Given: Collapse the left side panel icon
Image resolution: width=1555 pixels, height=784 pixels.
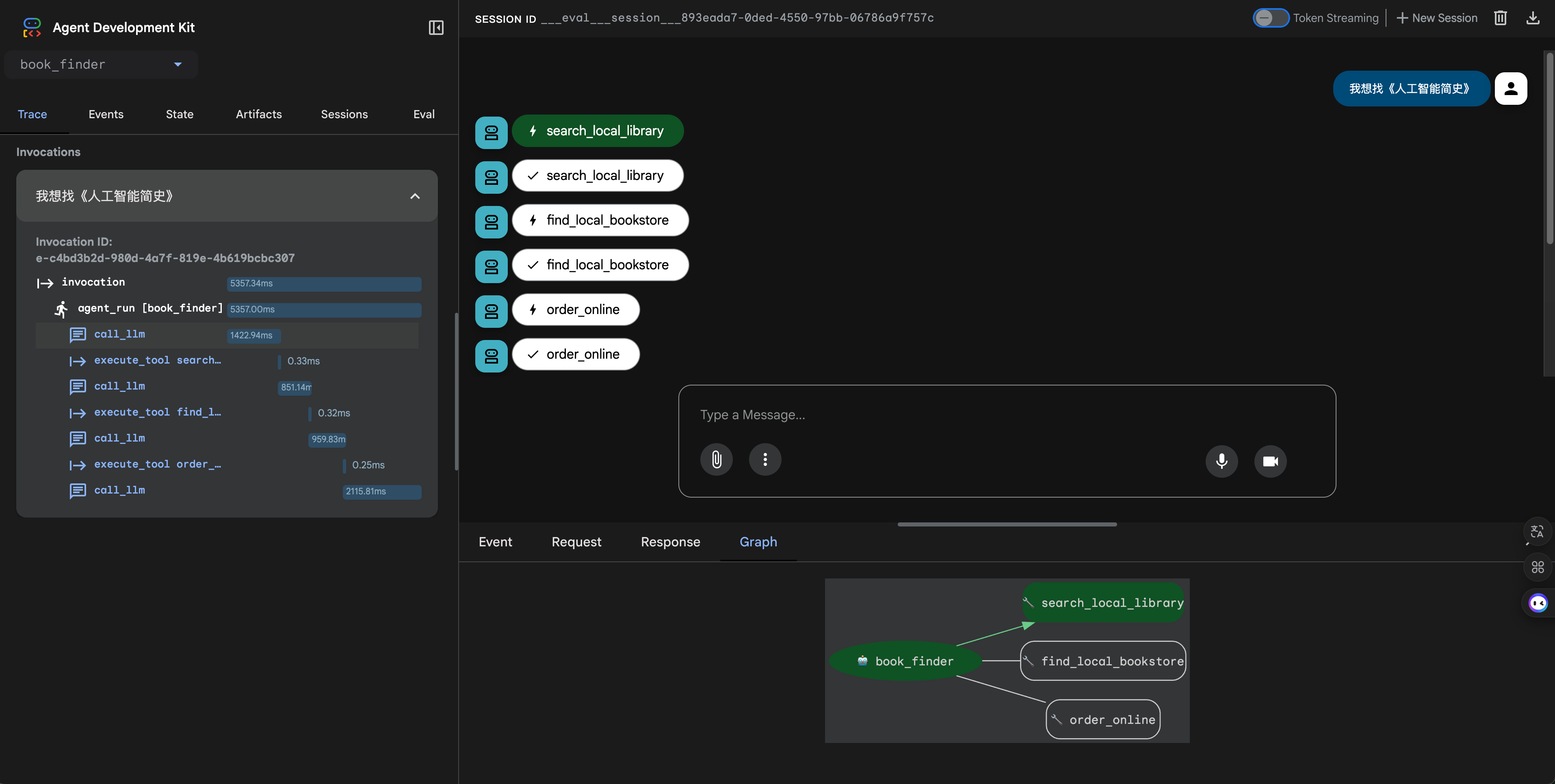Looking at the screenshot, I should [x=436, y=27].
